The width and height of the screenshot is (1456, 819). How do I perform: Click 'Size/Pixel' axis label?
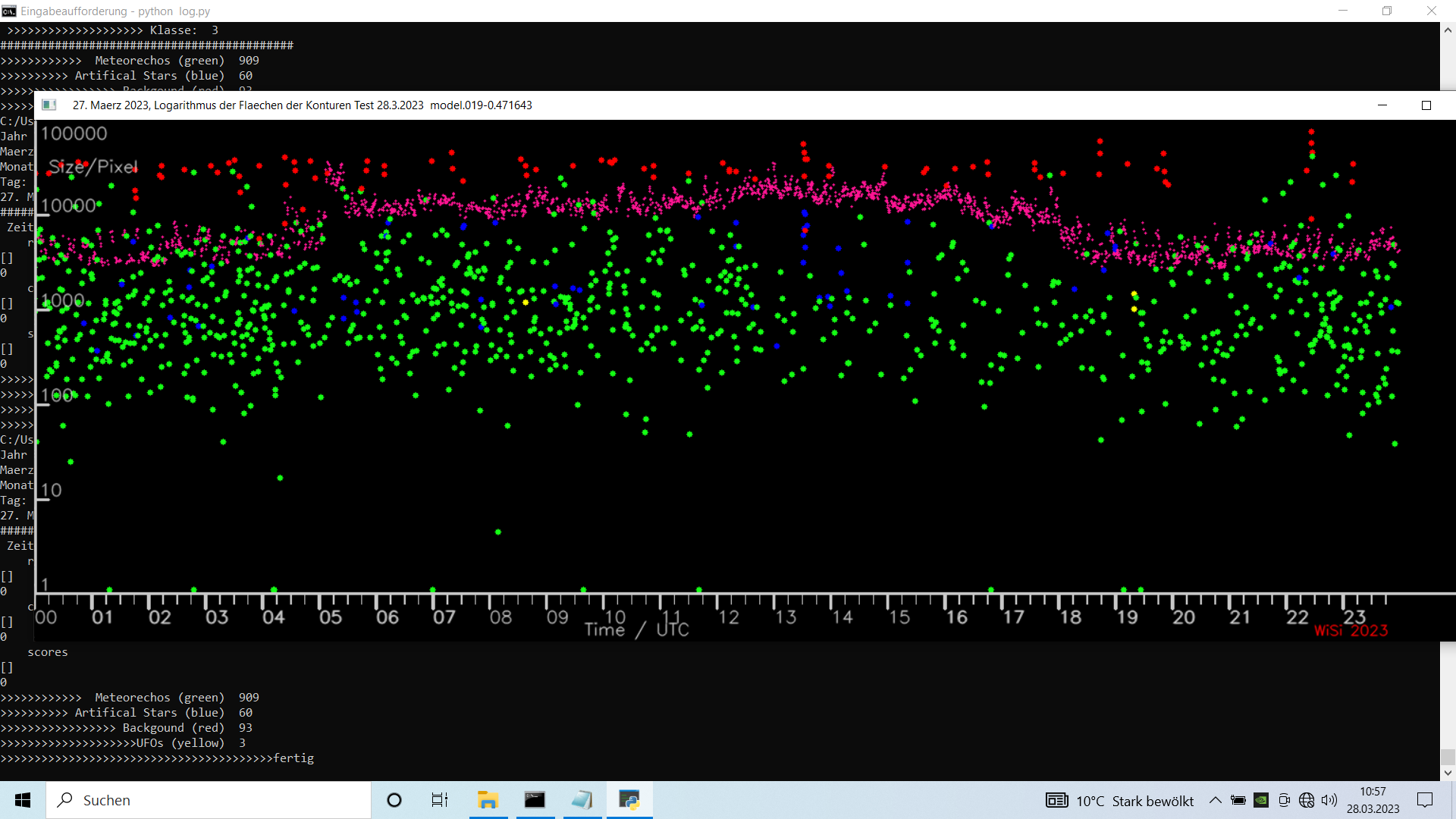[93, 167]
